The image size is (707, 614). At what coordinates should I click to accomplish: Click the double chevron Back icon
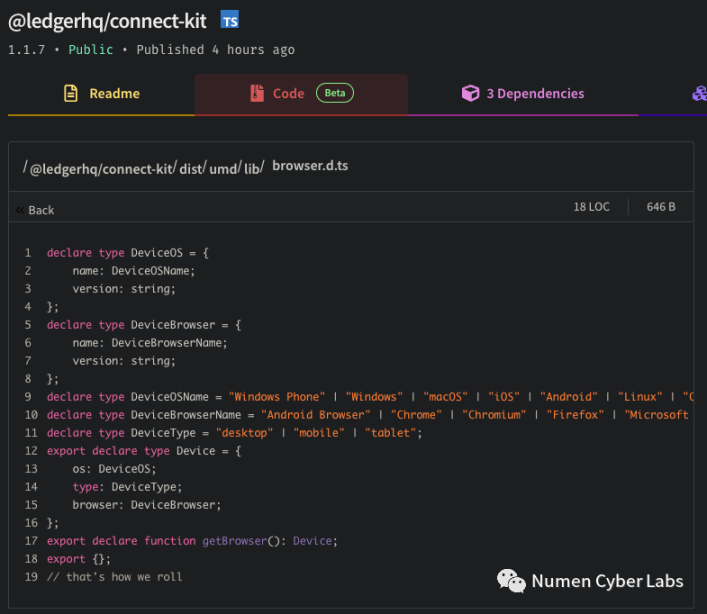tap(20, 210)
